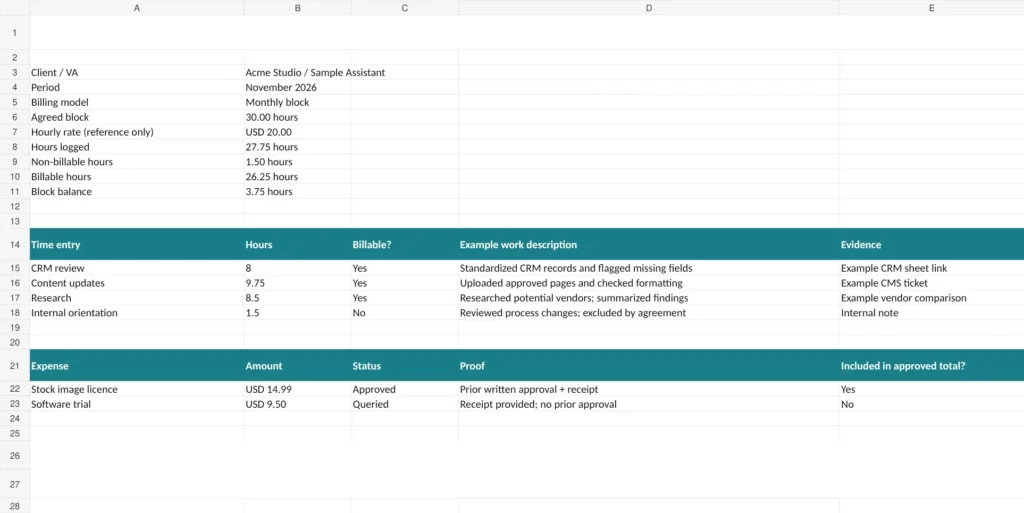Click 'Example work description' header cell

(648, 245)
